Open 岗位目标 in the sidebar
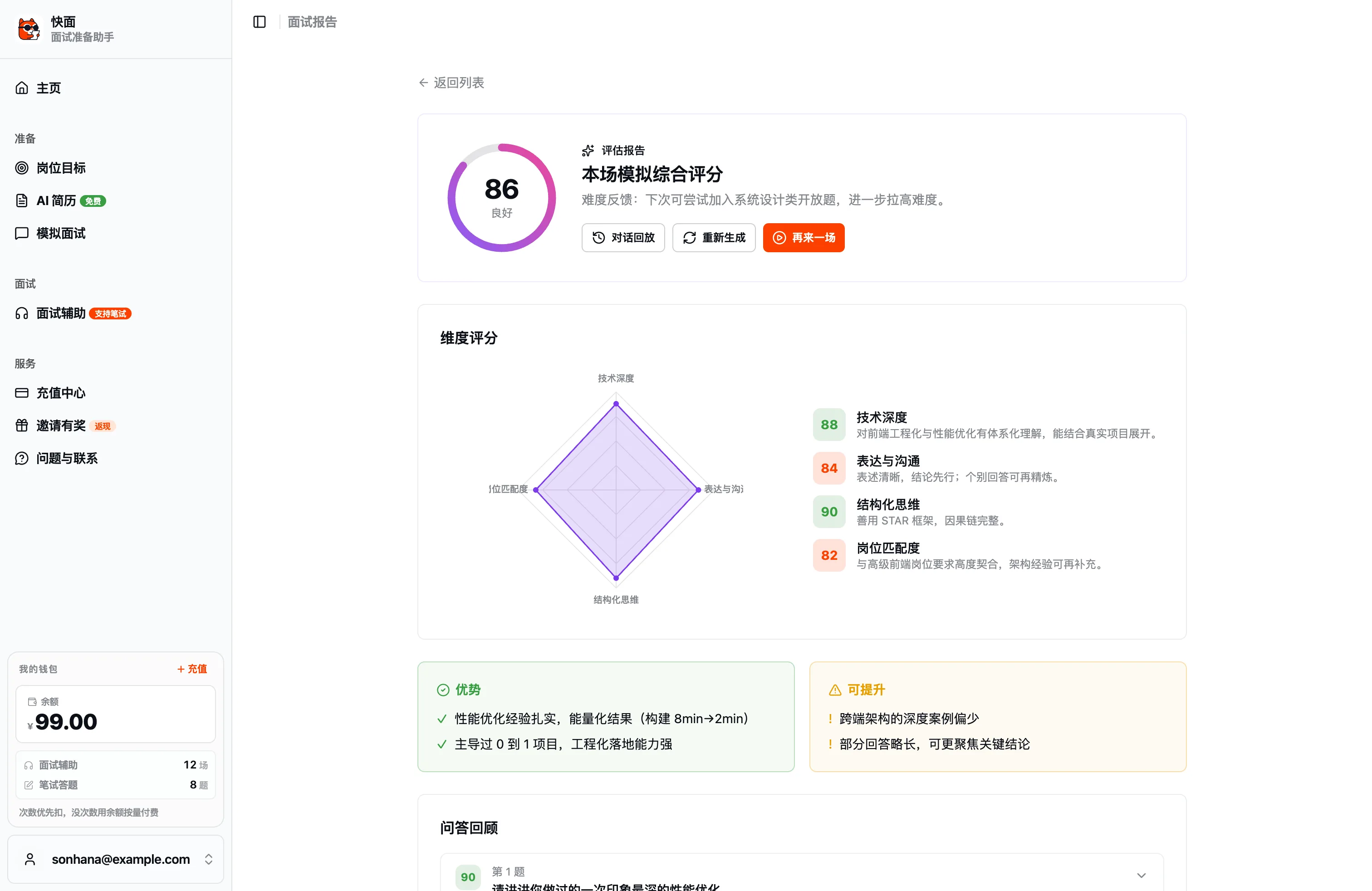Image resolution: width=1372 pixels, height=891 pixels. click(115, 168)
